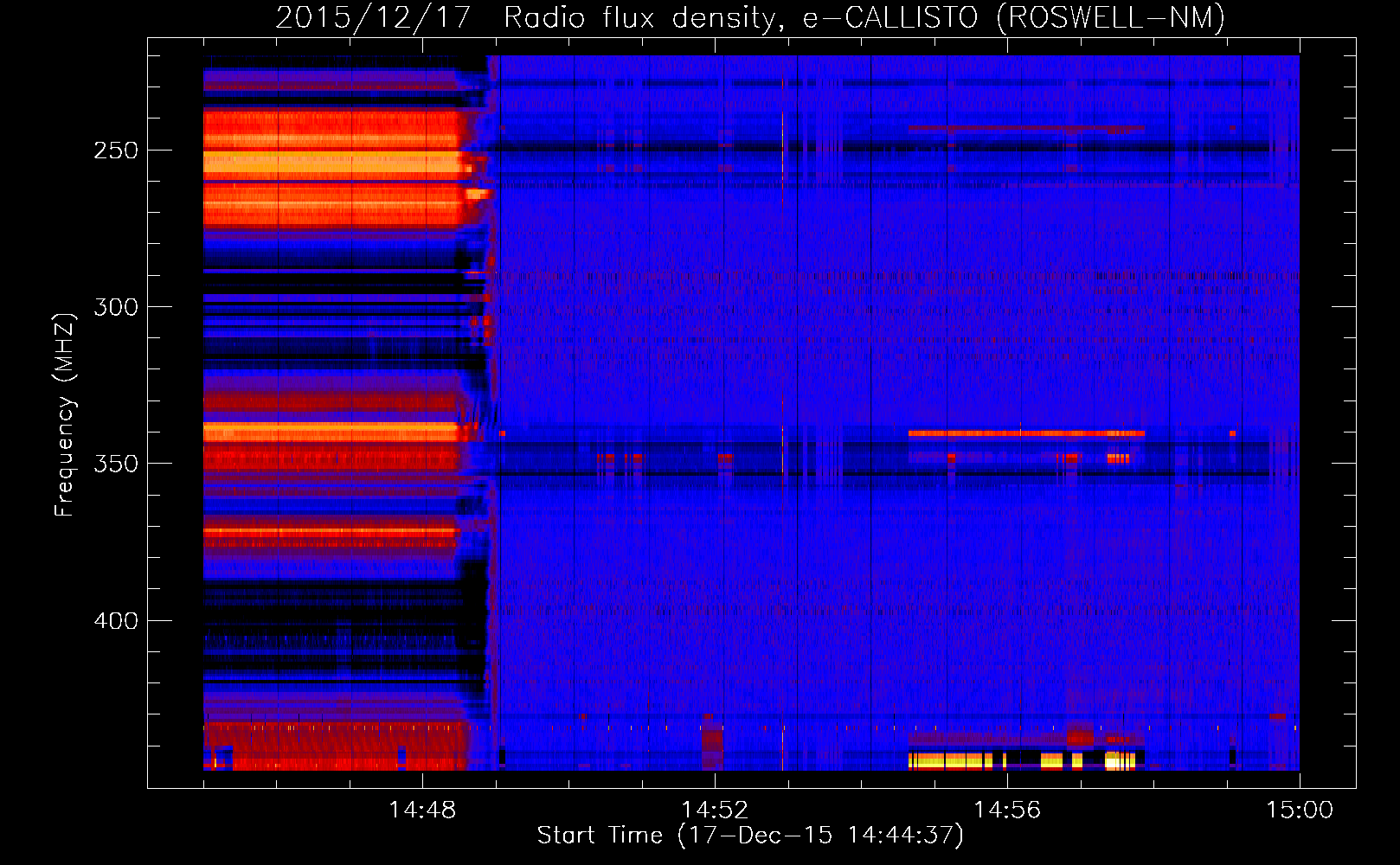This screenshot has height=865, width=1400.
Task: Select the 350 frequency tick label
Action: tap(116, 464)
